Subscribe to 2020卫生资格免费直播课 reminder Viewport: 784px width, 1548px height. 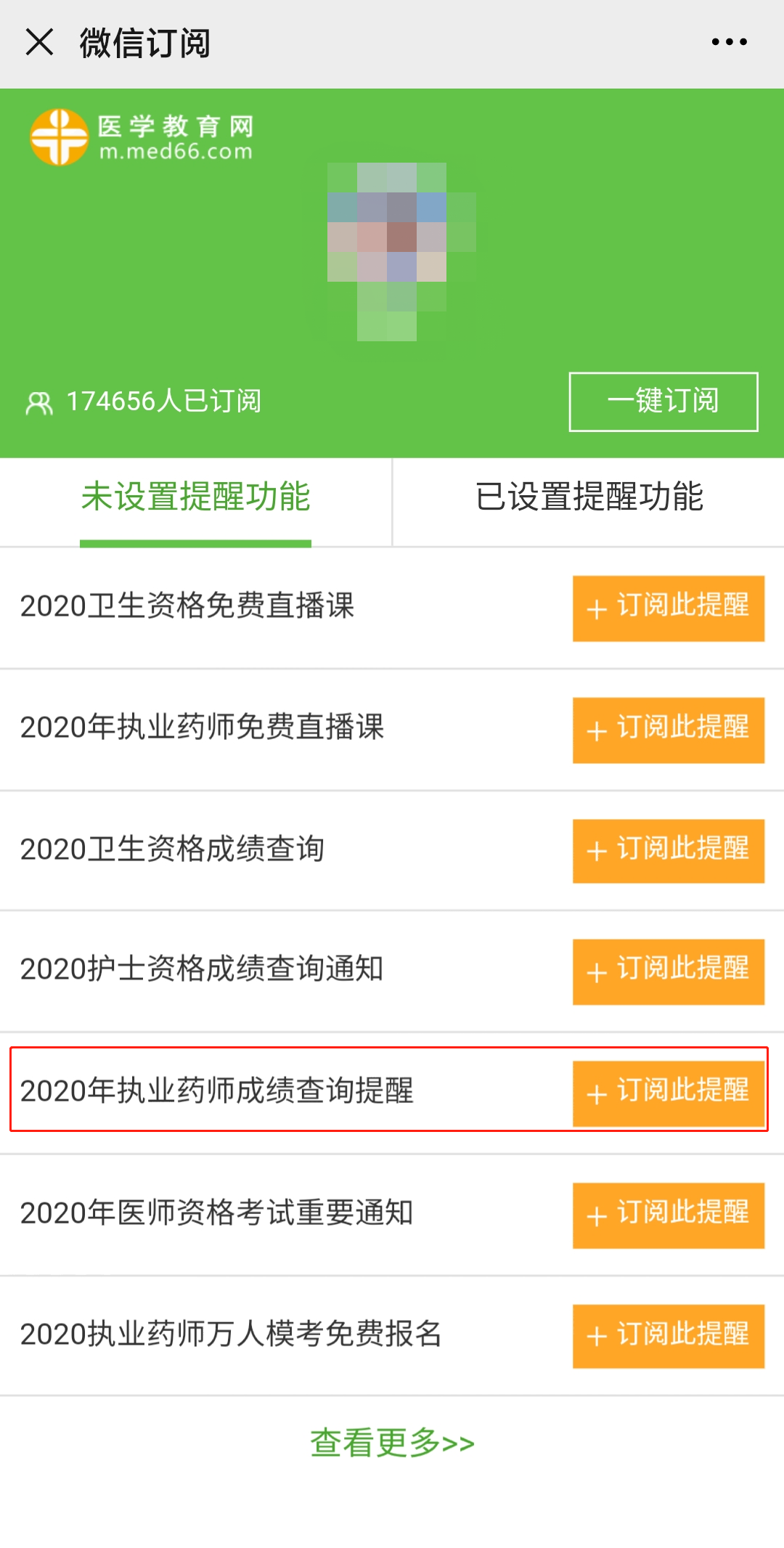click(668, 608)
